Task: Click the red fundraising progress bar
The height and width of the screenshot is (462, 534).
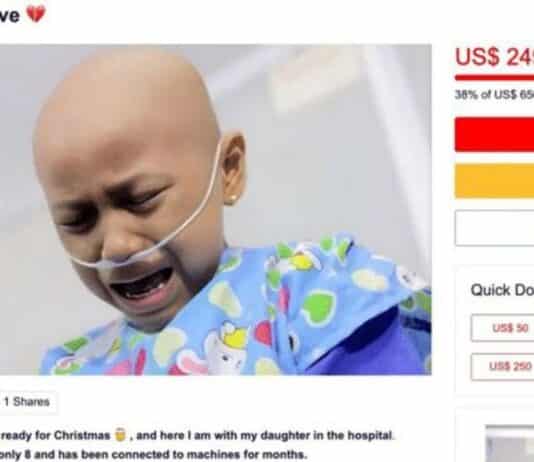Action: (494, 78)
